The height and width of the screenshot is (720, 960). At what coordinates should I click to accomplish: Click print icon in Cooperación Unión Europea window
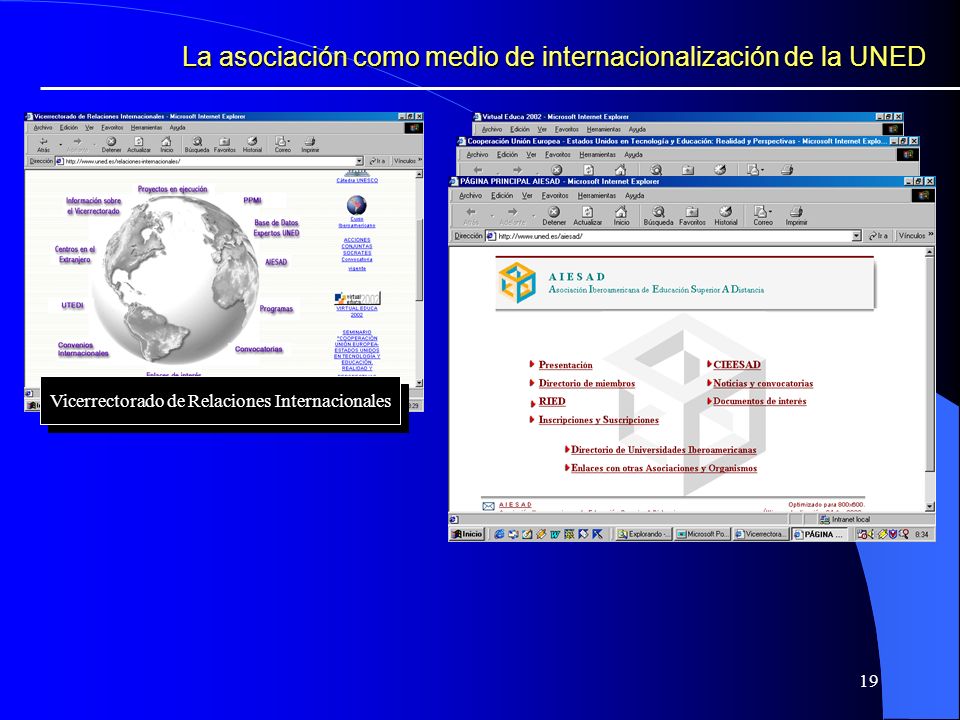pyautogui.click(x=787, y=170)
